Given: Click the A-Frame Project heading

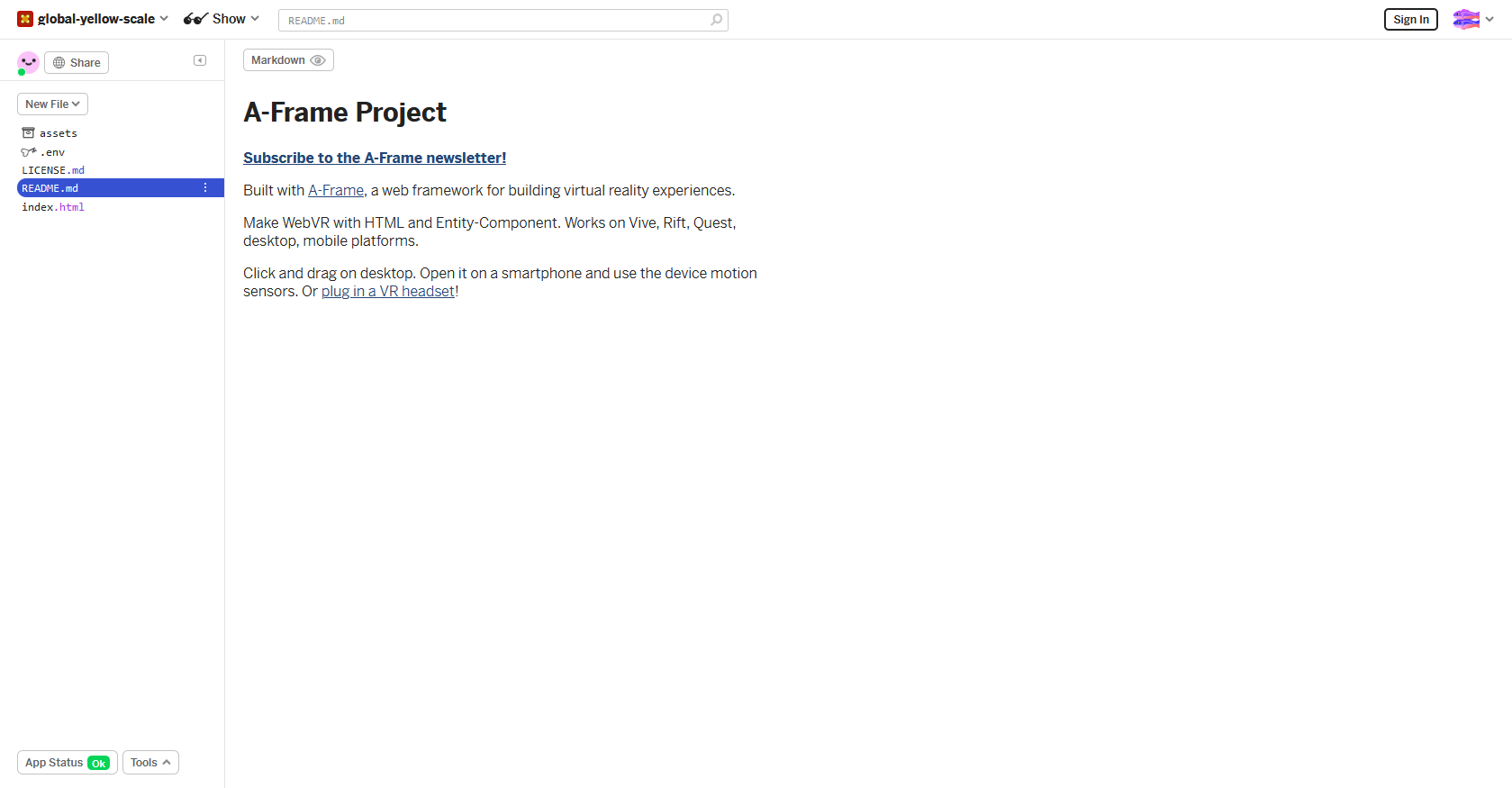Looking at the screenshot, I should [345, 112].
